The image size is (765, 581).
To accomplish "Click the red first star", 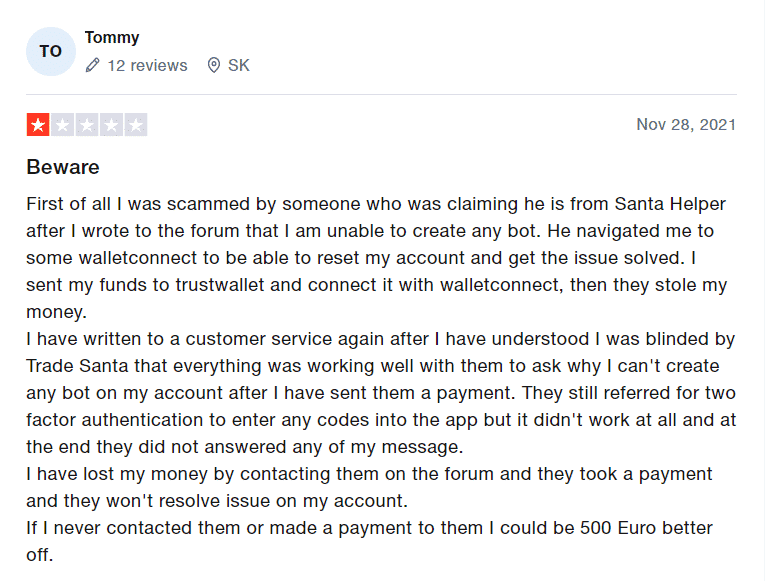I will (38, 125).
